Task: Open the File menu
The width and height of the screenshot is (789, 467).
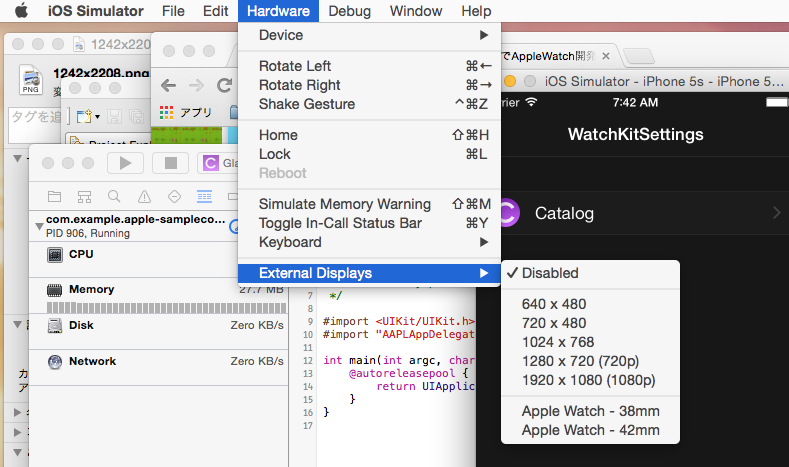Action: coord(173,11)
